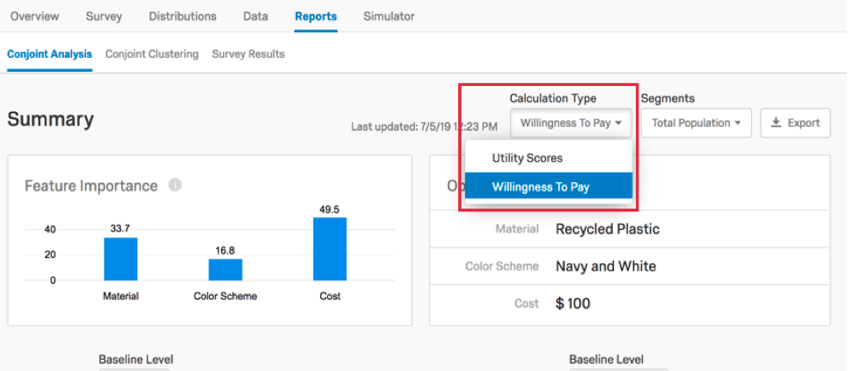Click the Navy and White value
Image resolution: width=850 pixels, height=371 pixels.
click(x=606, y=266)
